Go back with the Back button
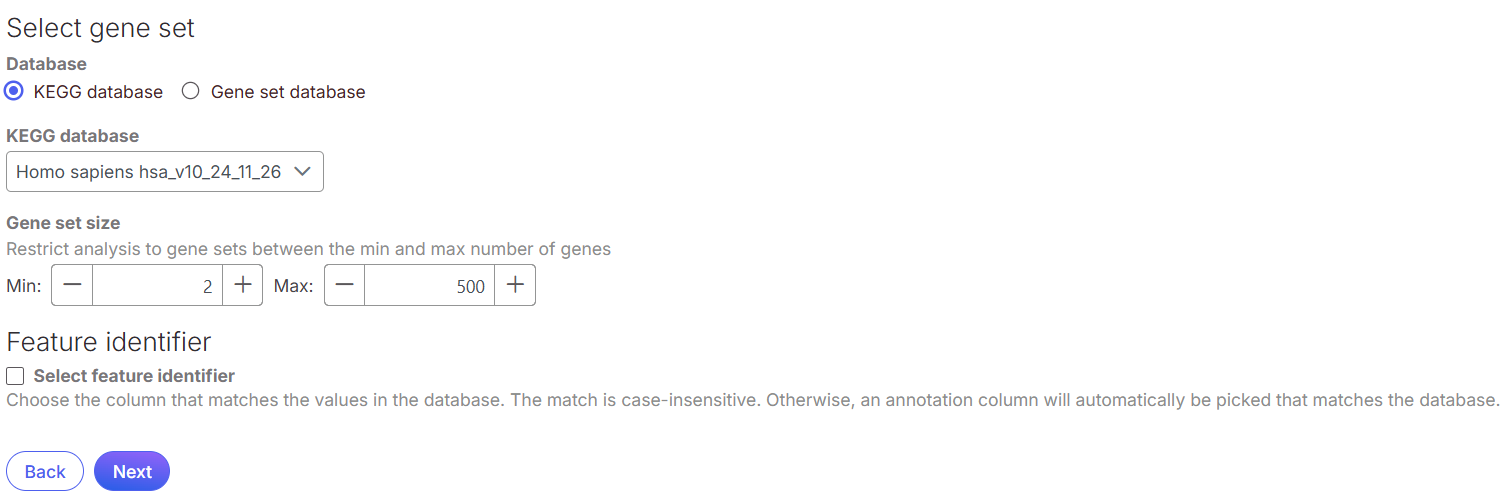 (45, 472)
